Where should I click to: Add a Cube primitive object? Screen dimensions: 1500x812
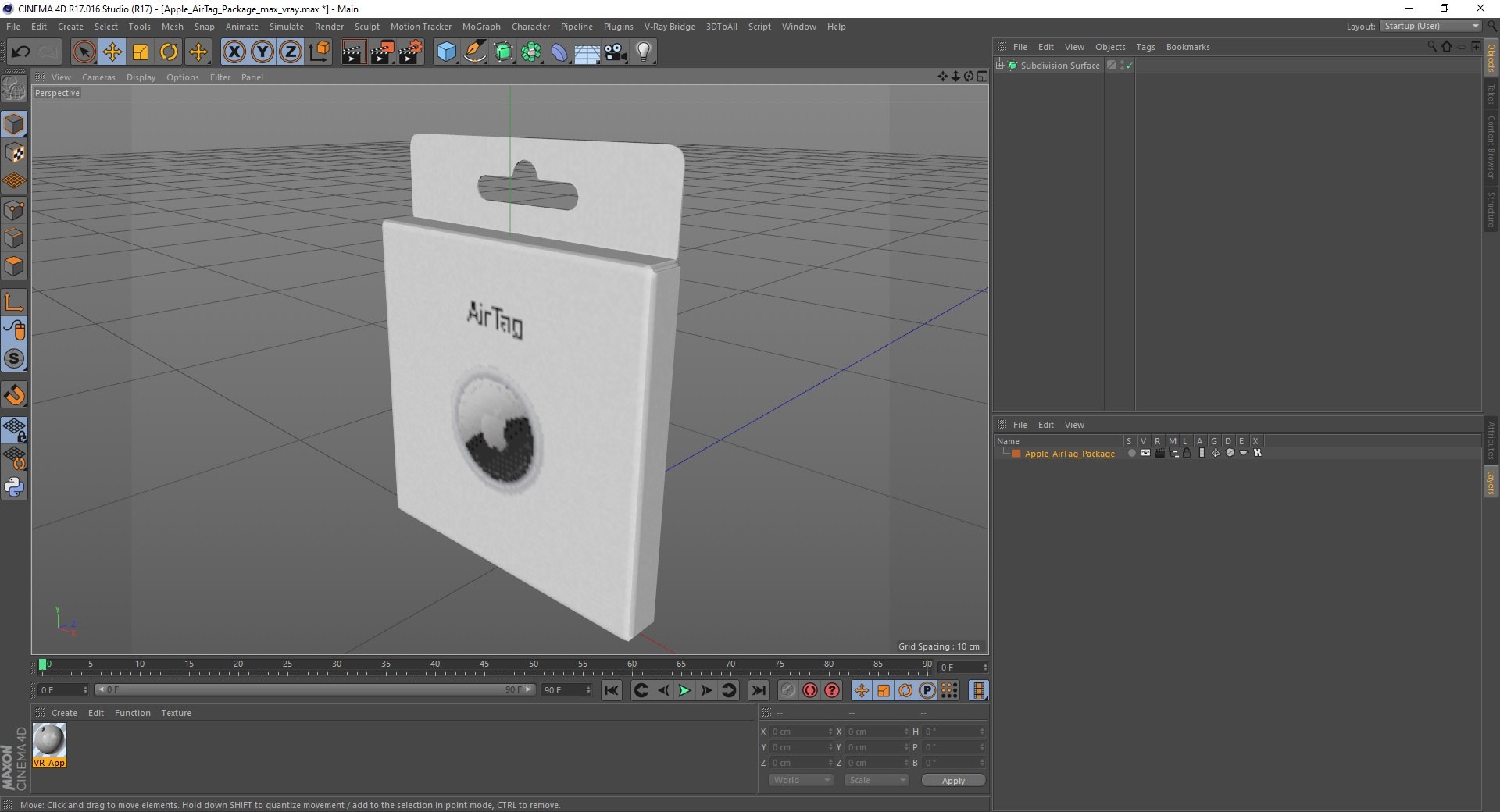point(446,52)
